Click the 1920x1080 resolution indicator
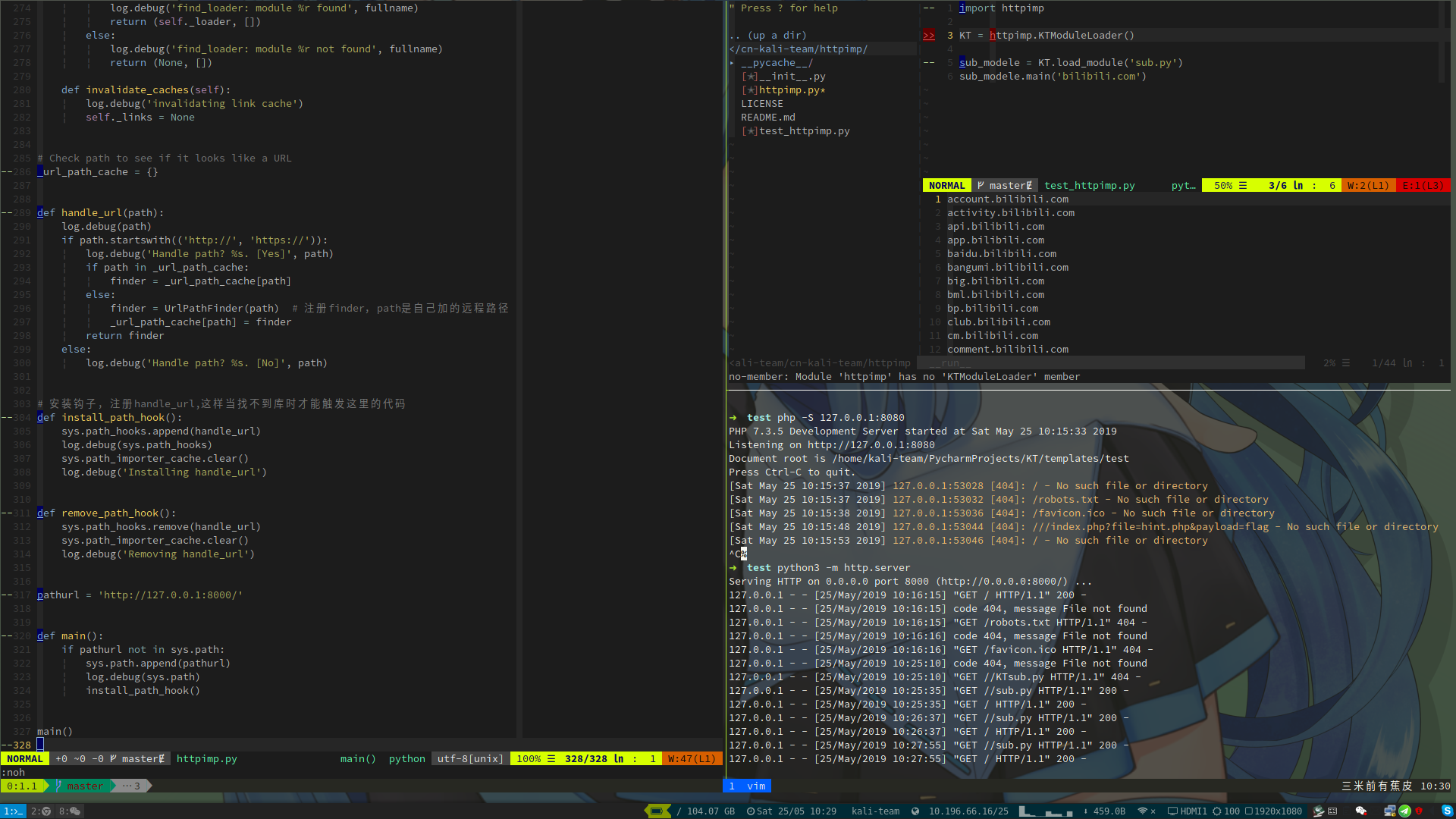 pos(1273,811)
